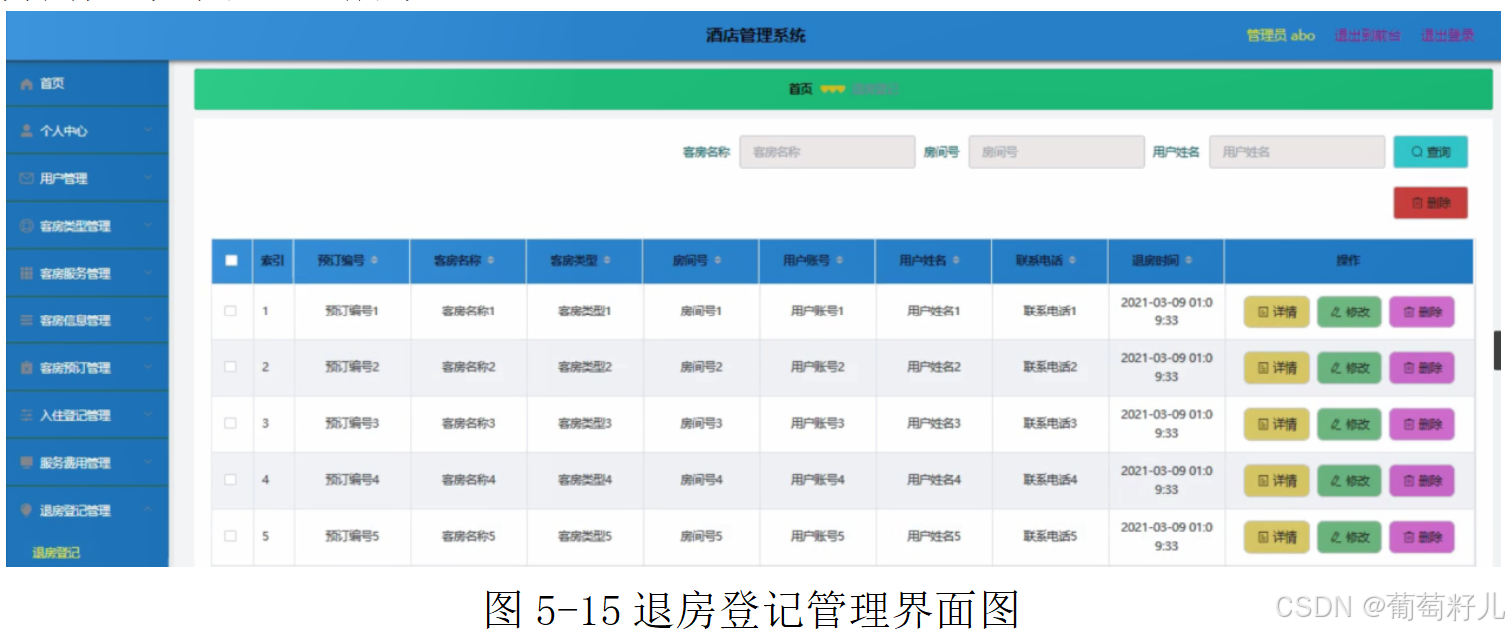The width and height of the screenshot is (1509, 633).
Task: Click the cell 用户账号1
Action: pos(817,312)
